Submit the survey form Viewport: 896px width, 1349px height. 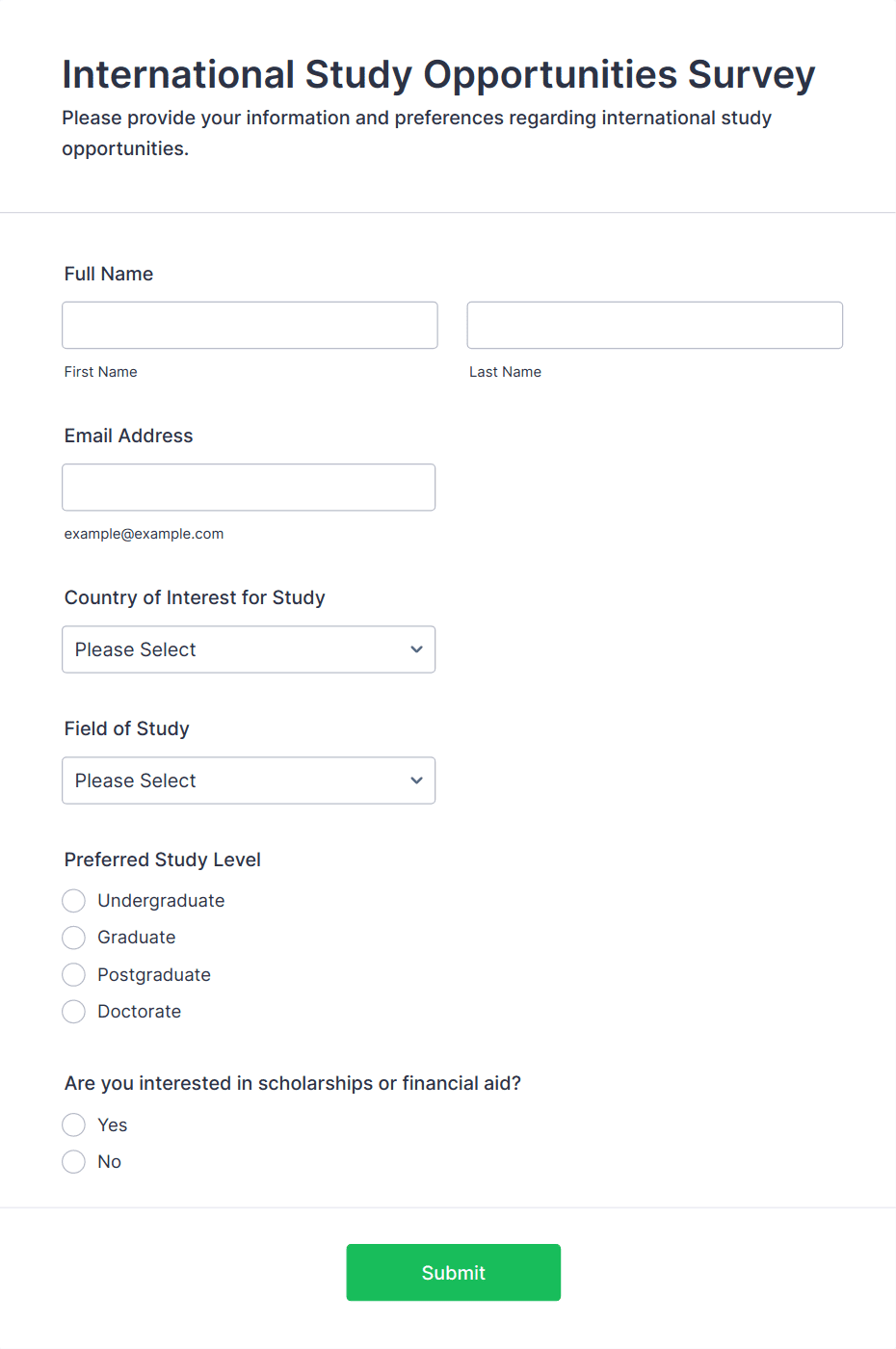coord(453,1272)
